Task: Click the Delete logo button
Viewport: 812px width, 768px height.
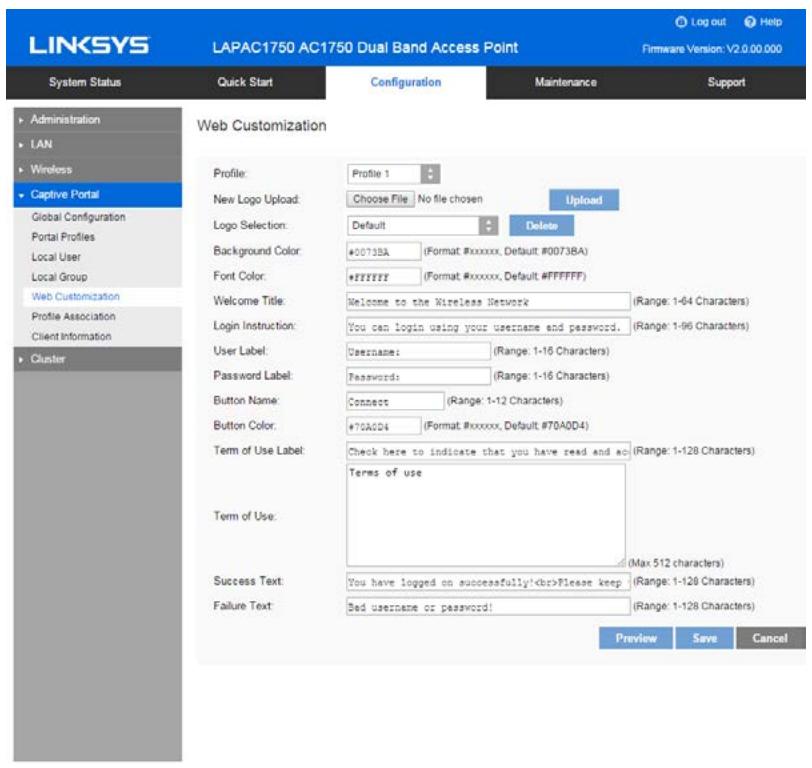Action: (542, 226)
